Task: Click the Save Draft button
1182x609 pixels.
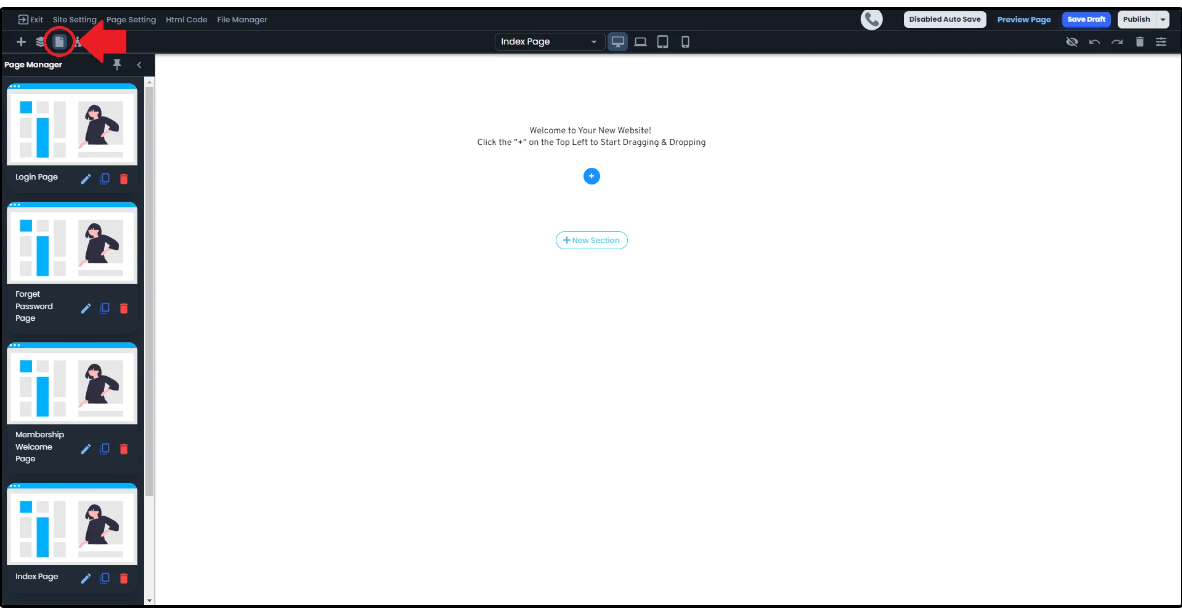Action: tap(1086, 19)
